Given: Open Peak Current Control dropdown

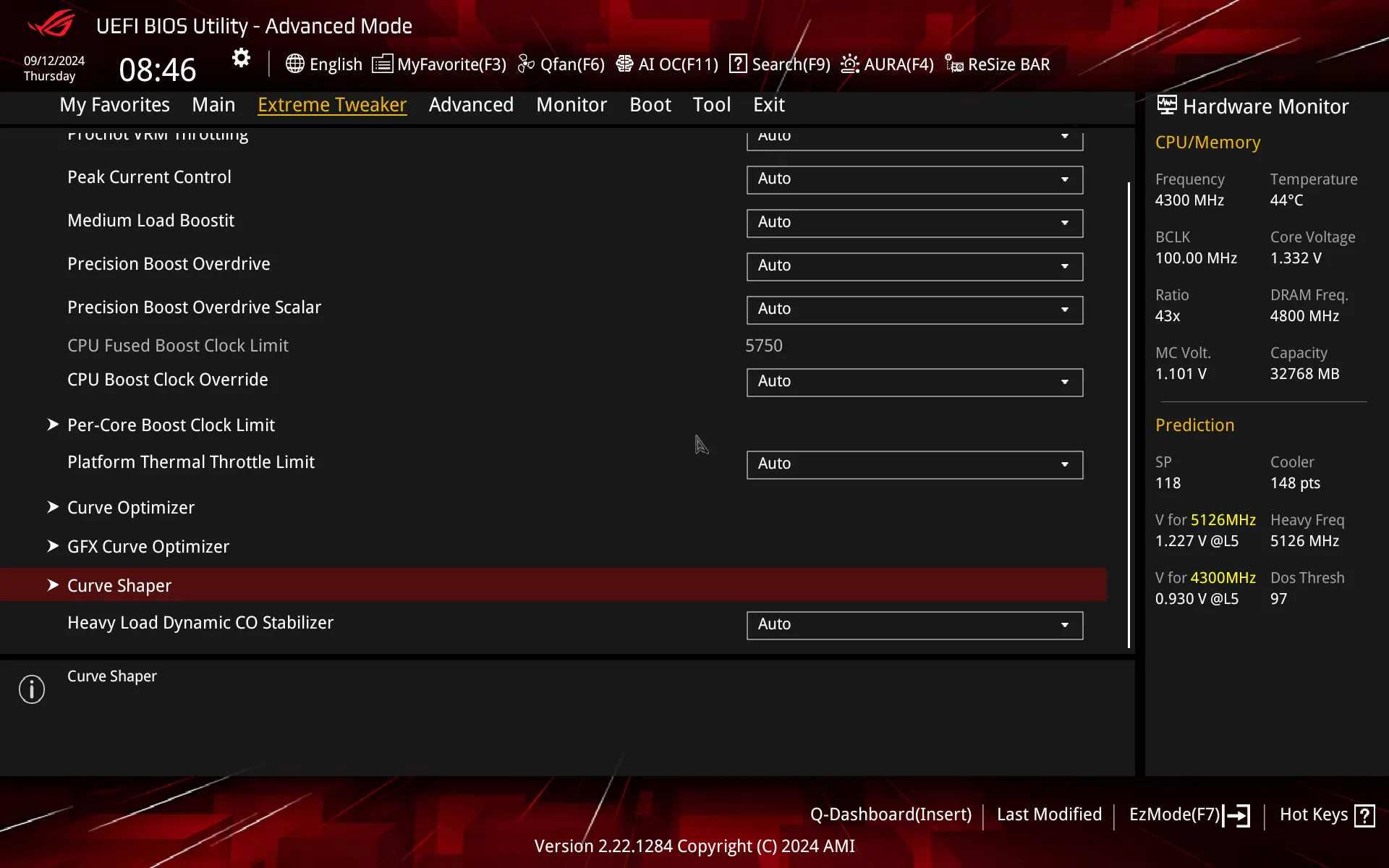Looking at the screenshot, I should [914, 179].
